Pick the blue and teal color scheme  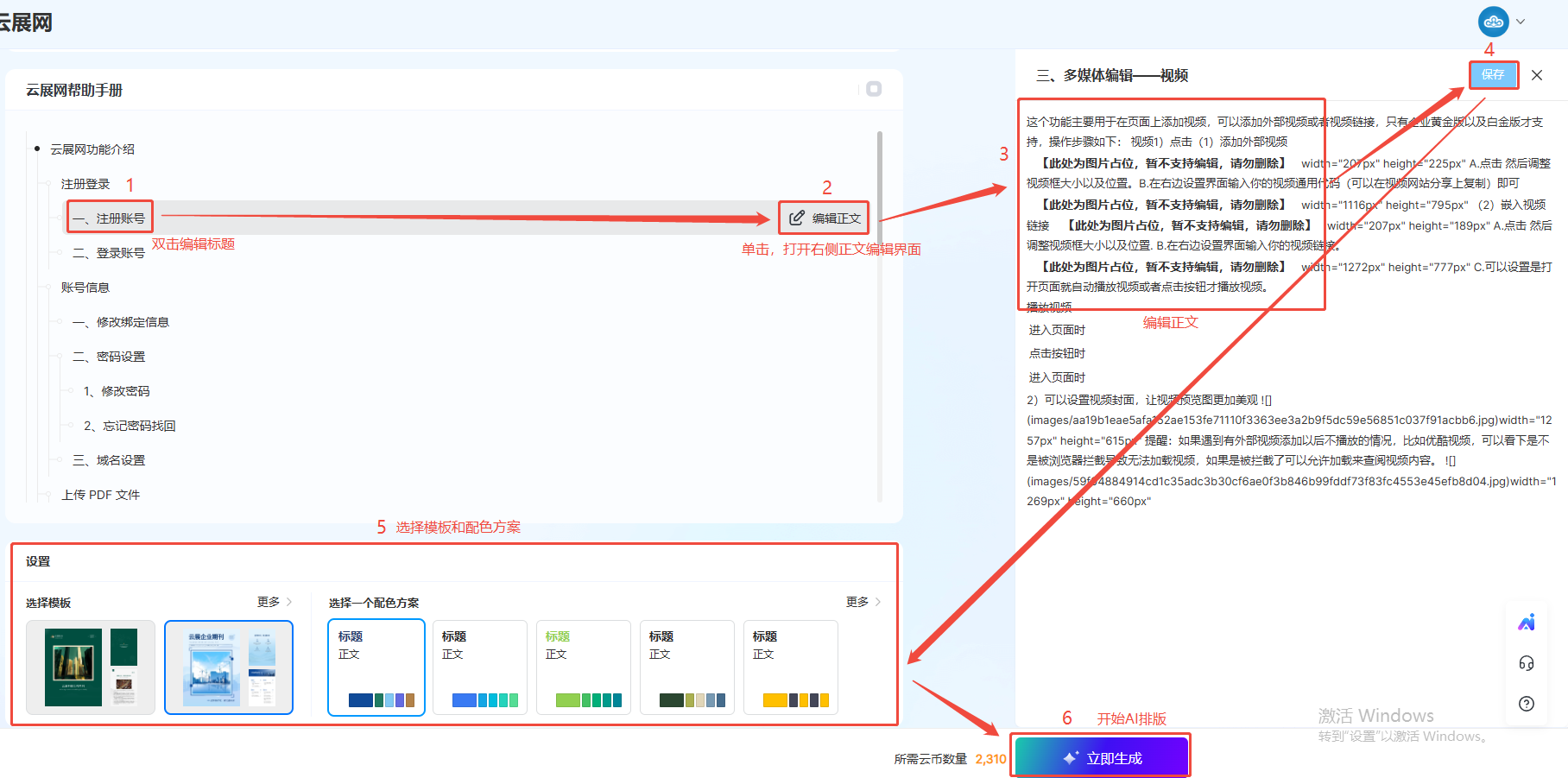pos(480,667)
